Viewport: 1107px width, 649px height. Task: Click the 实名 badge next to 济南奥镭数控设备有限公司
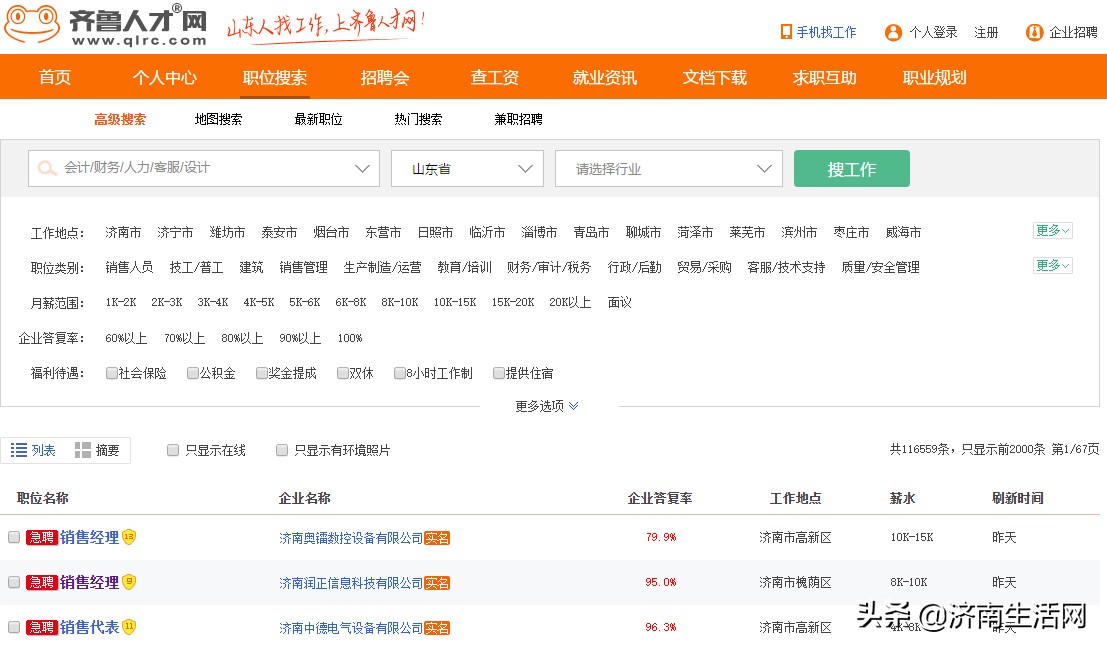(437, 537)
